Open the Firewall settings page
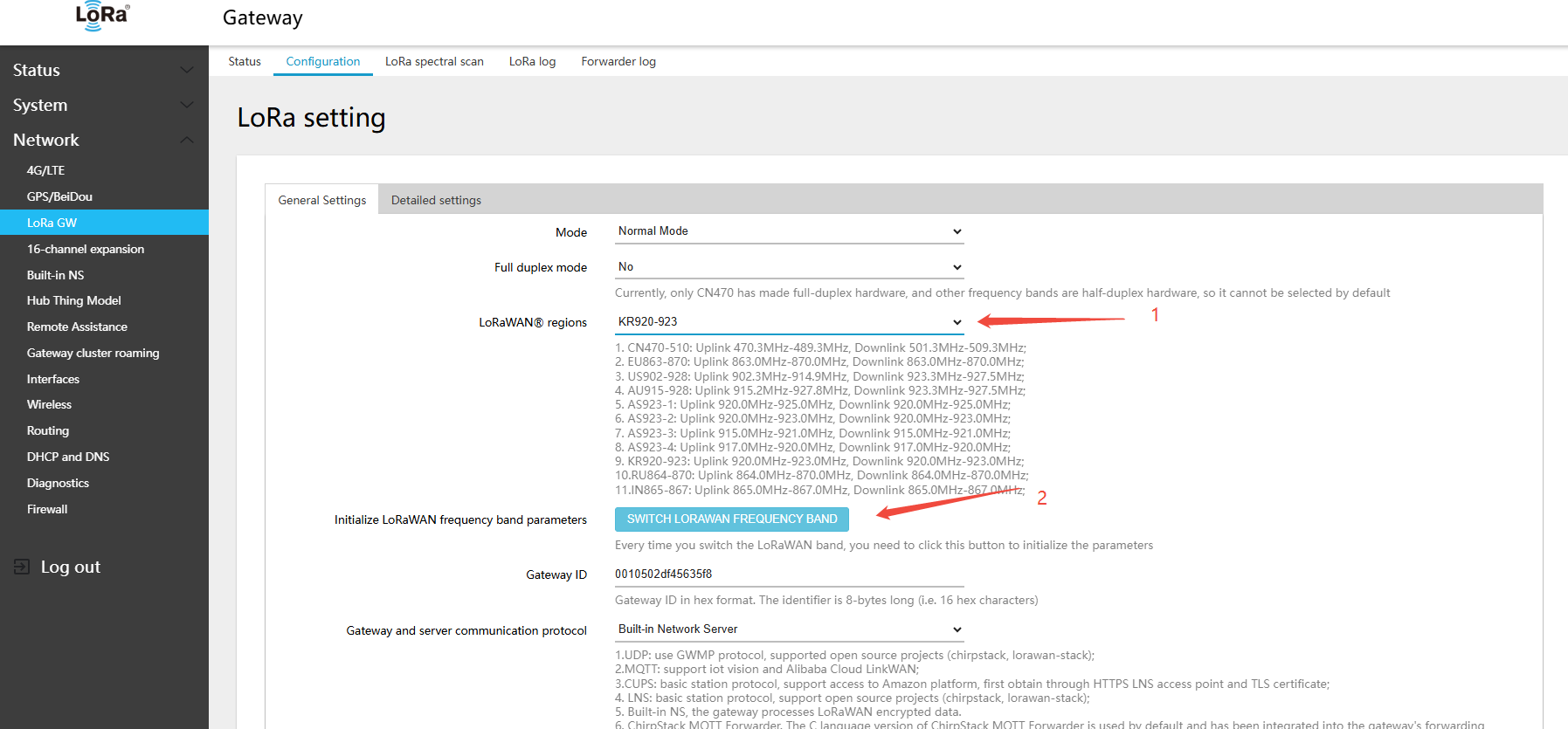The height and width of the screenshot is (729, 1568). click(x=47, y=509)
